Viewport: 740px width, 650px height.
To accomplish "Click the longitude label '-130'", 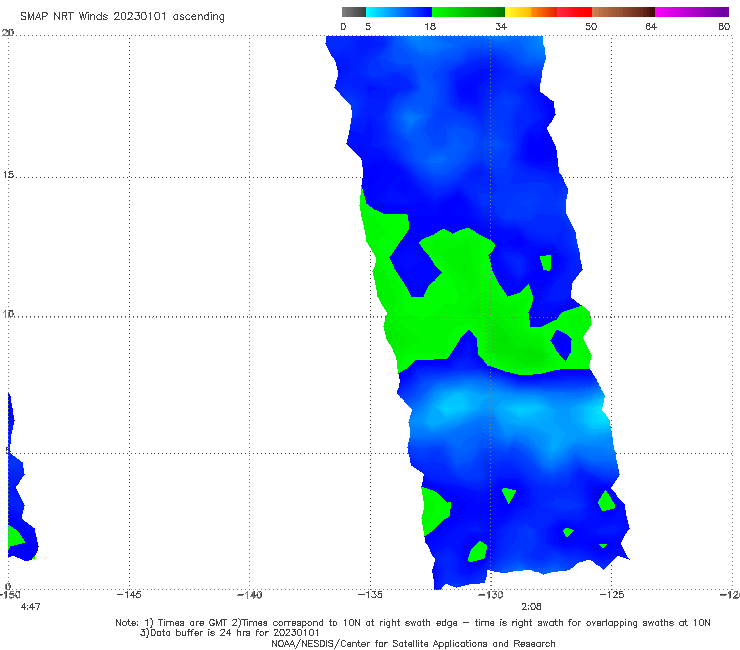I will coord(490,595).
